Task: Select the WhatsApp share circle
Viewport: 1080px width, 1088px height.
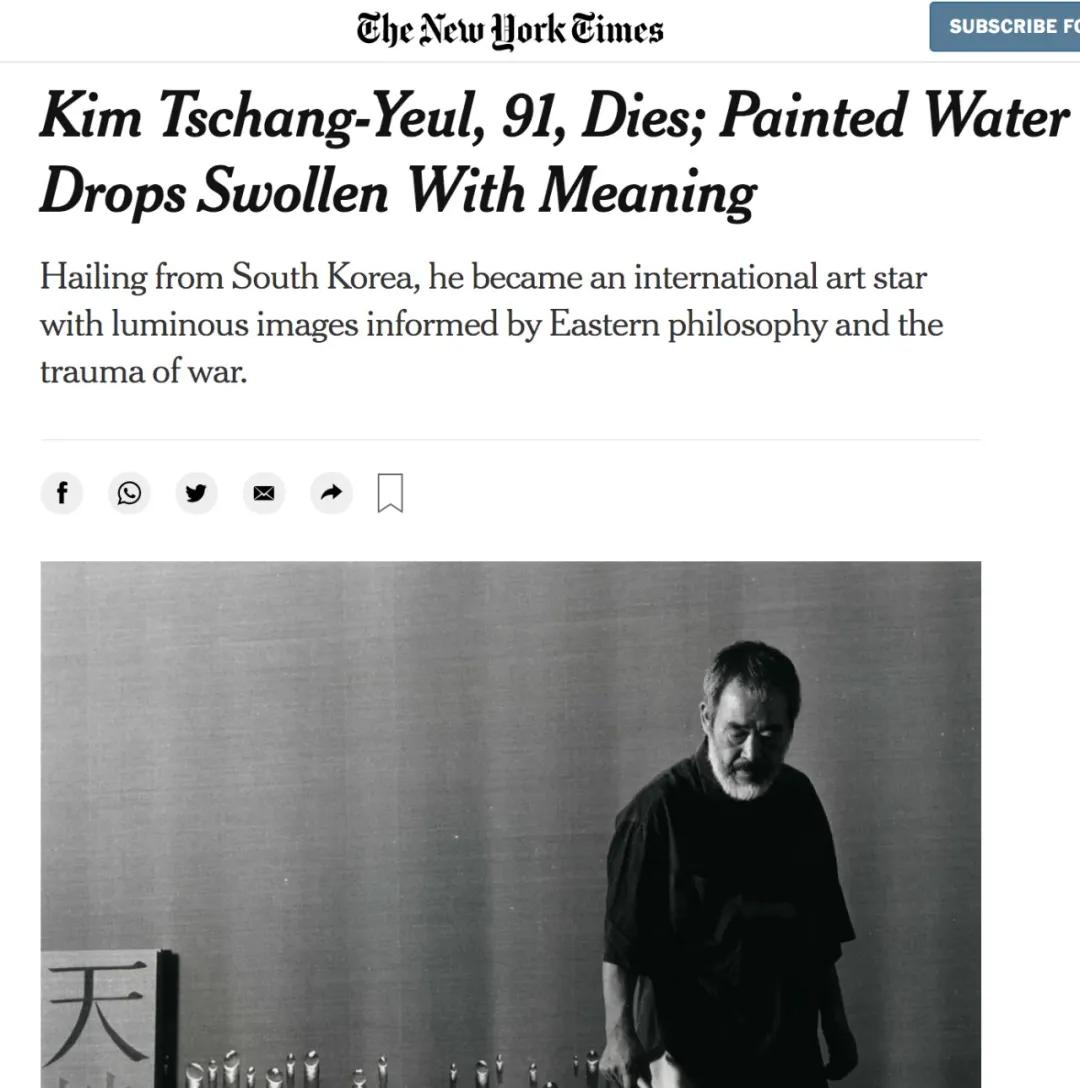Action: tap(129, 493)
